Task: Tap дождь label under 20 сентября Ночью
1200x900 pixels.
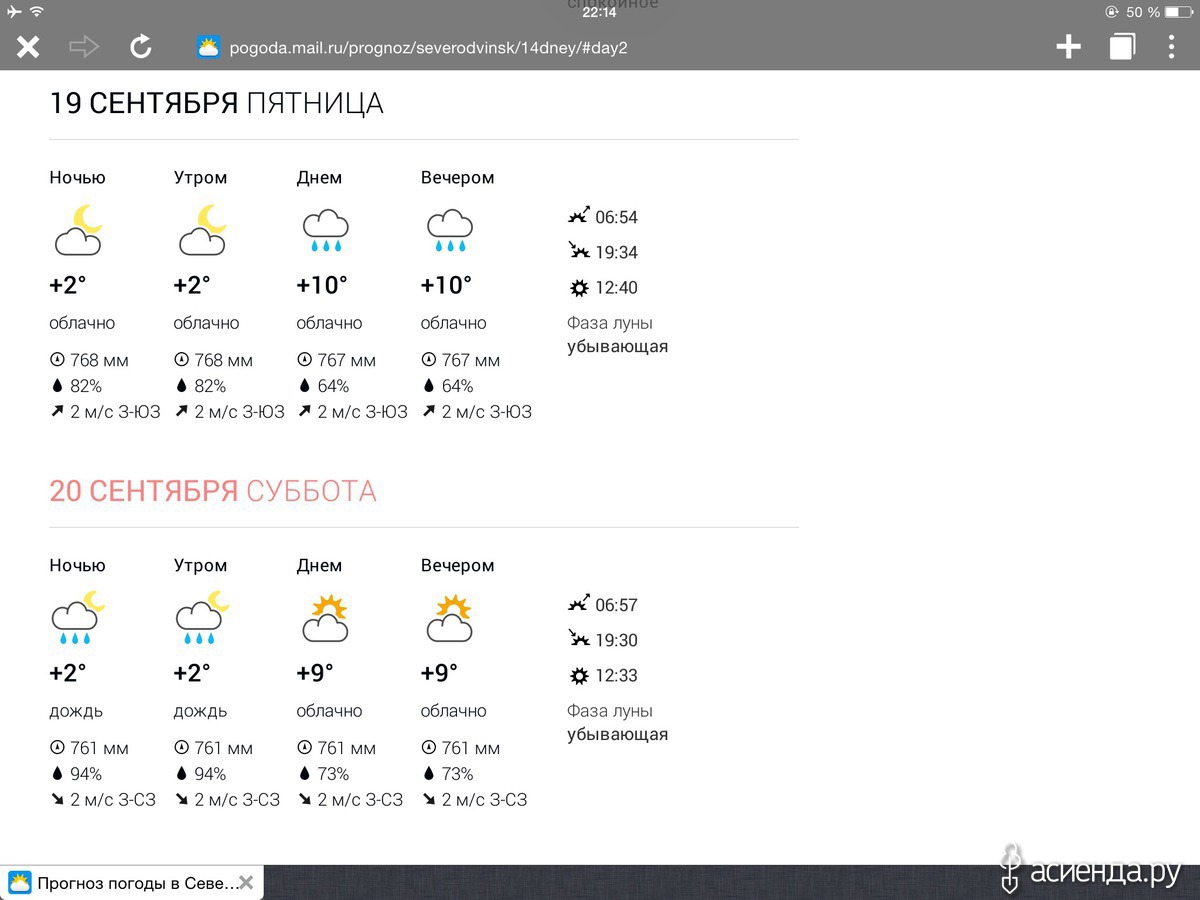Action: click(x=76, y=712)
